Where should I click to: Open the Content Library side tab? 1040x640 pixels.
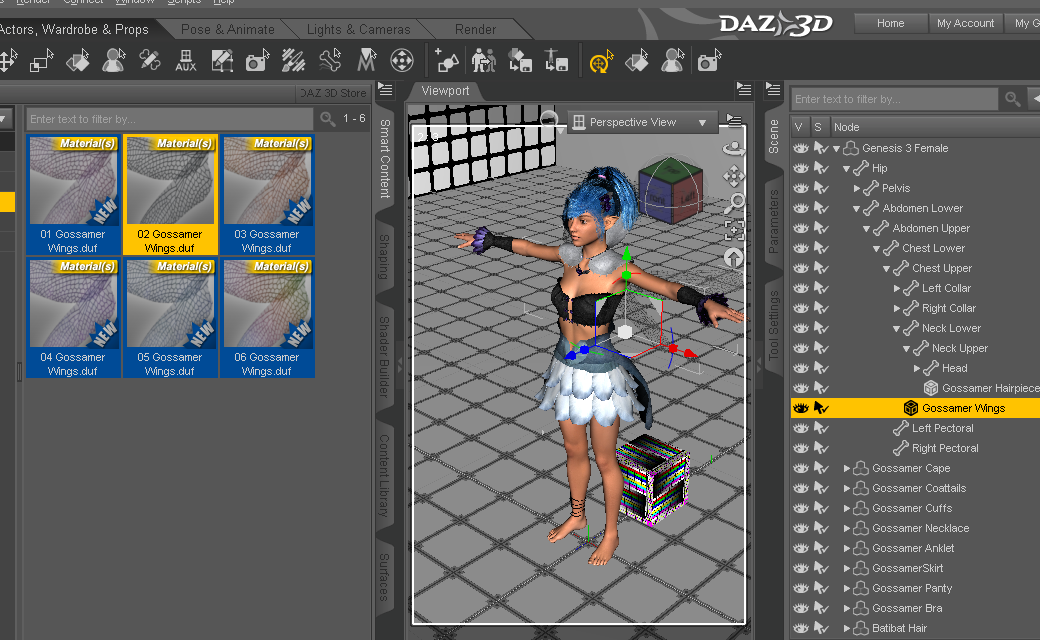(x=385, y=476)
